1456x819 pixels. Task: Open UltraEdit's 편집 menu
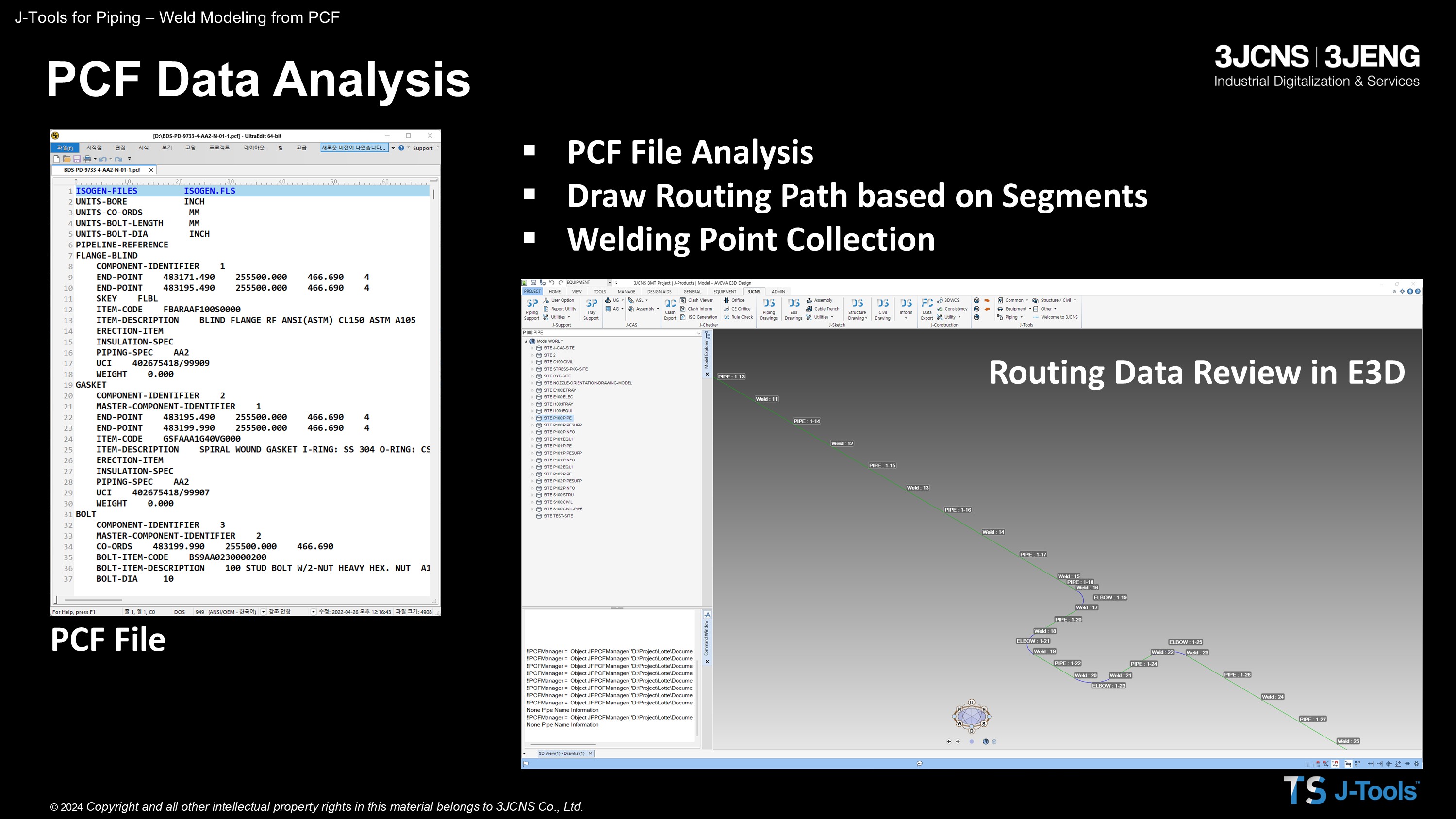(x=120, y=148)
